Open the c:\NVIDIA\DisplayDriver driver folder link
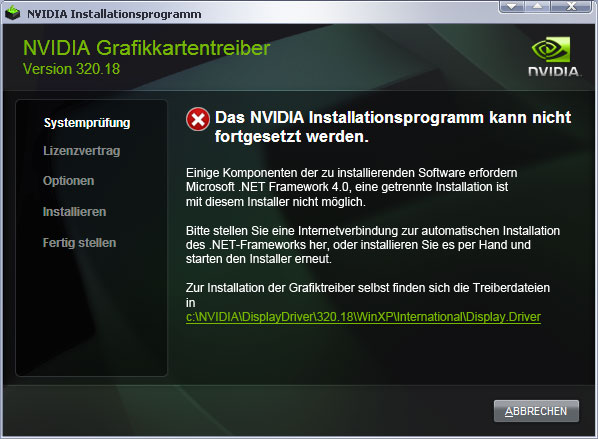The width and height of the screenshot is (598, 439). click(363, 317)
